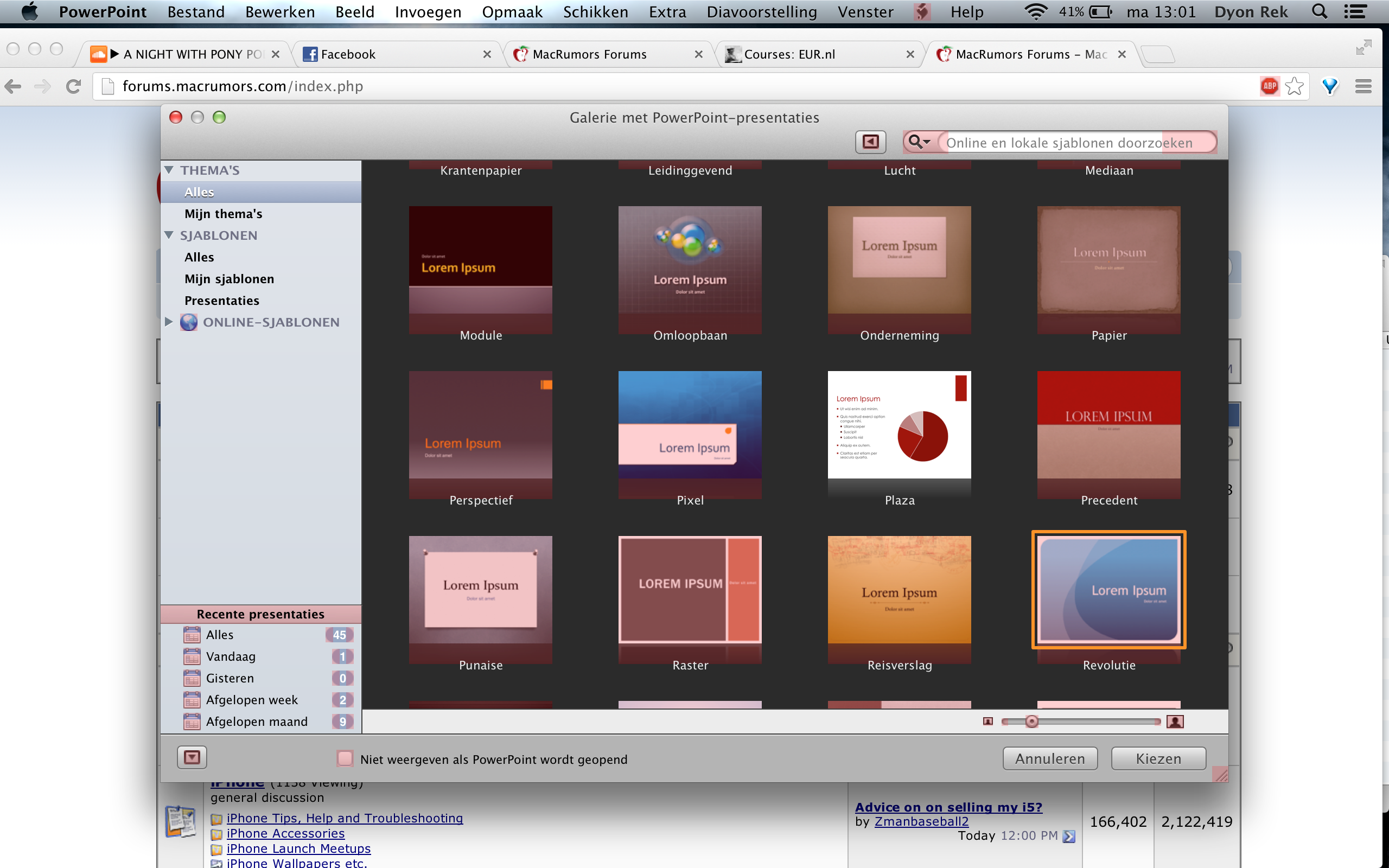
Task: Choose the Reisverslag theme thumbnail
Action: (900, 590)
